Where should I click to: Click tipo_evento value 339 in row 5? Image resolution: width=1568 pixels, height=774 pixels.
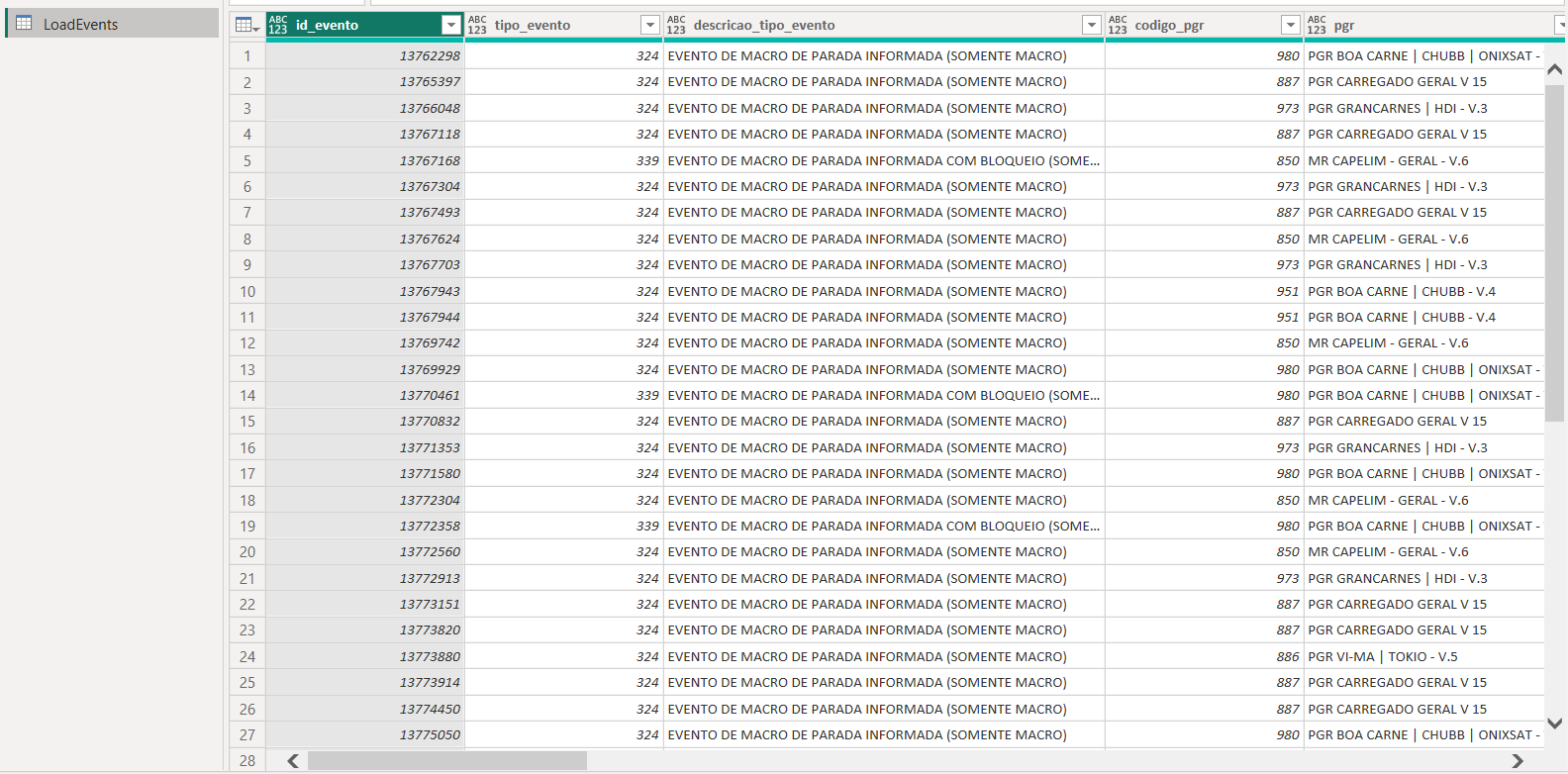coord(564,160)
